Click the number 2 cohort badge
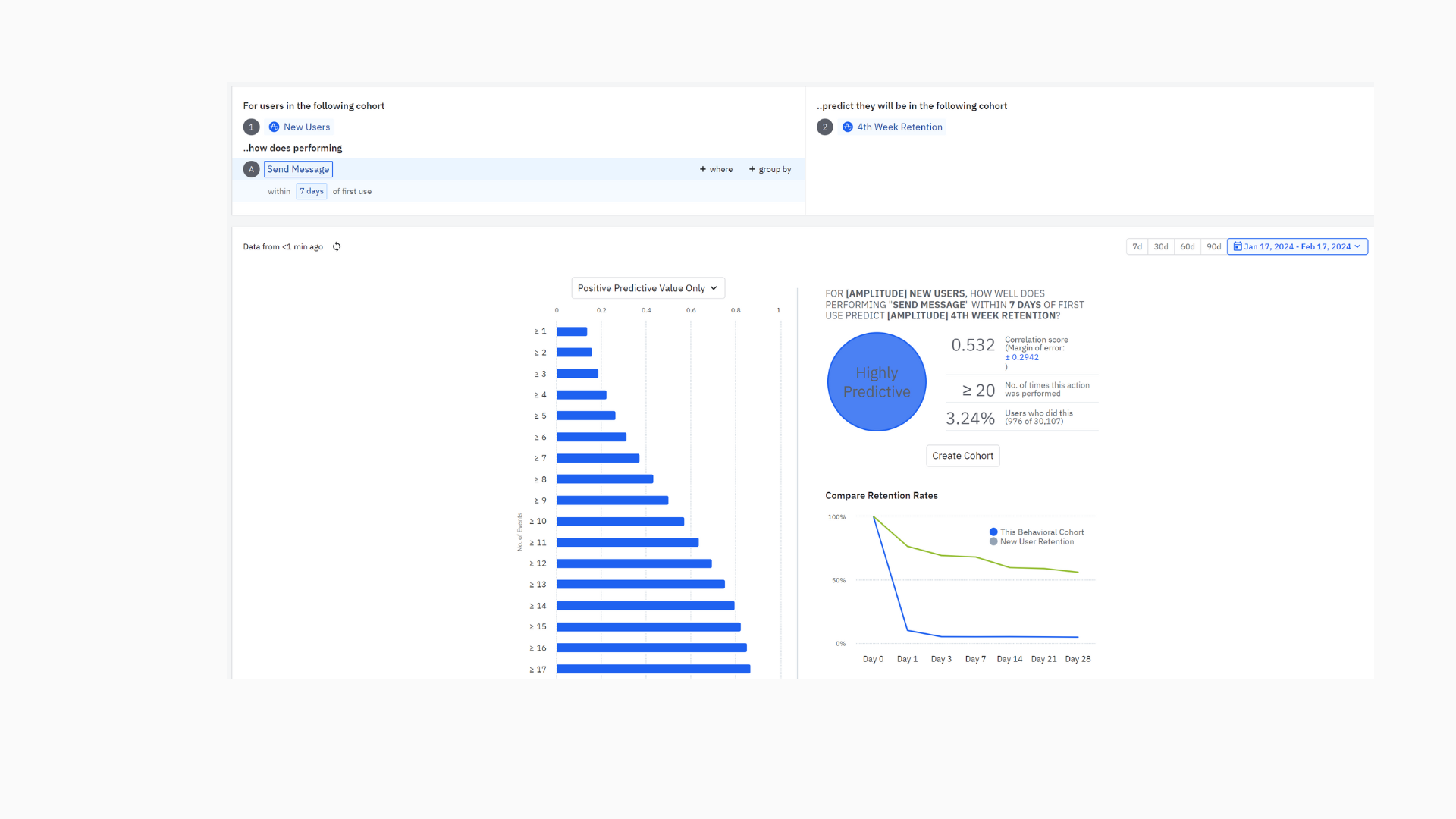The height and width of the screenshot is (819, 1456). point(824,127)
